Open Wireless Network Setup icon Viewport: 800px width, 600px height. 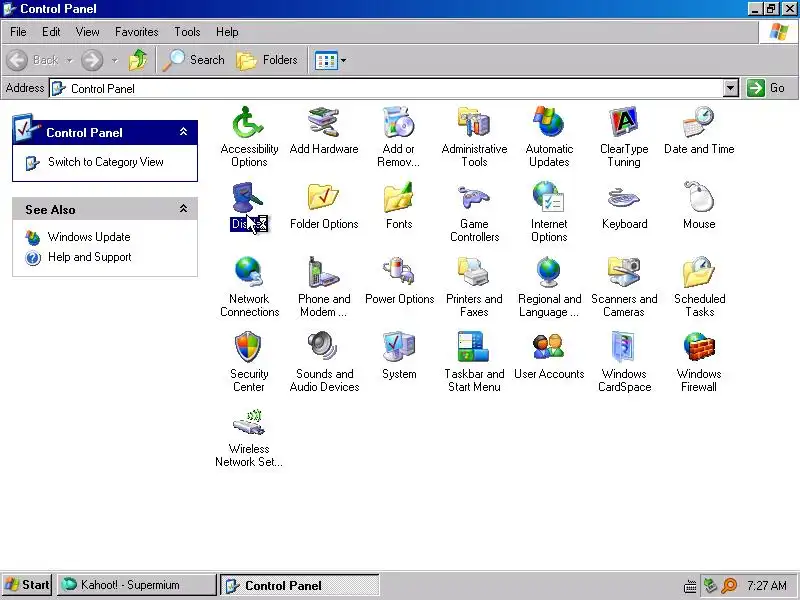pos(248,423)
